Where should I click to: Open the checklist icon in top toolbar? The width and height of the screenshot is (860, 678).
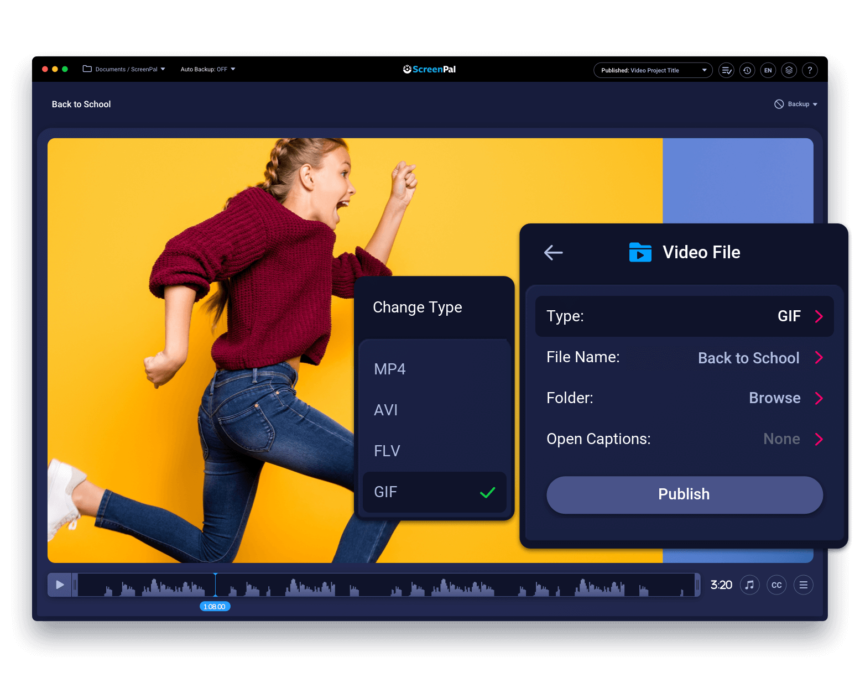(726, 70)
